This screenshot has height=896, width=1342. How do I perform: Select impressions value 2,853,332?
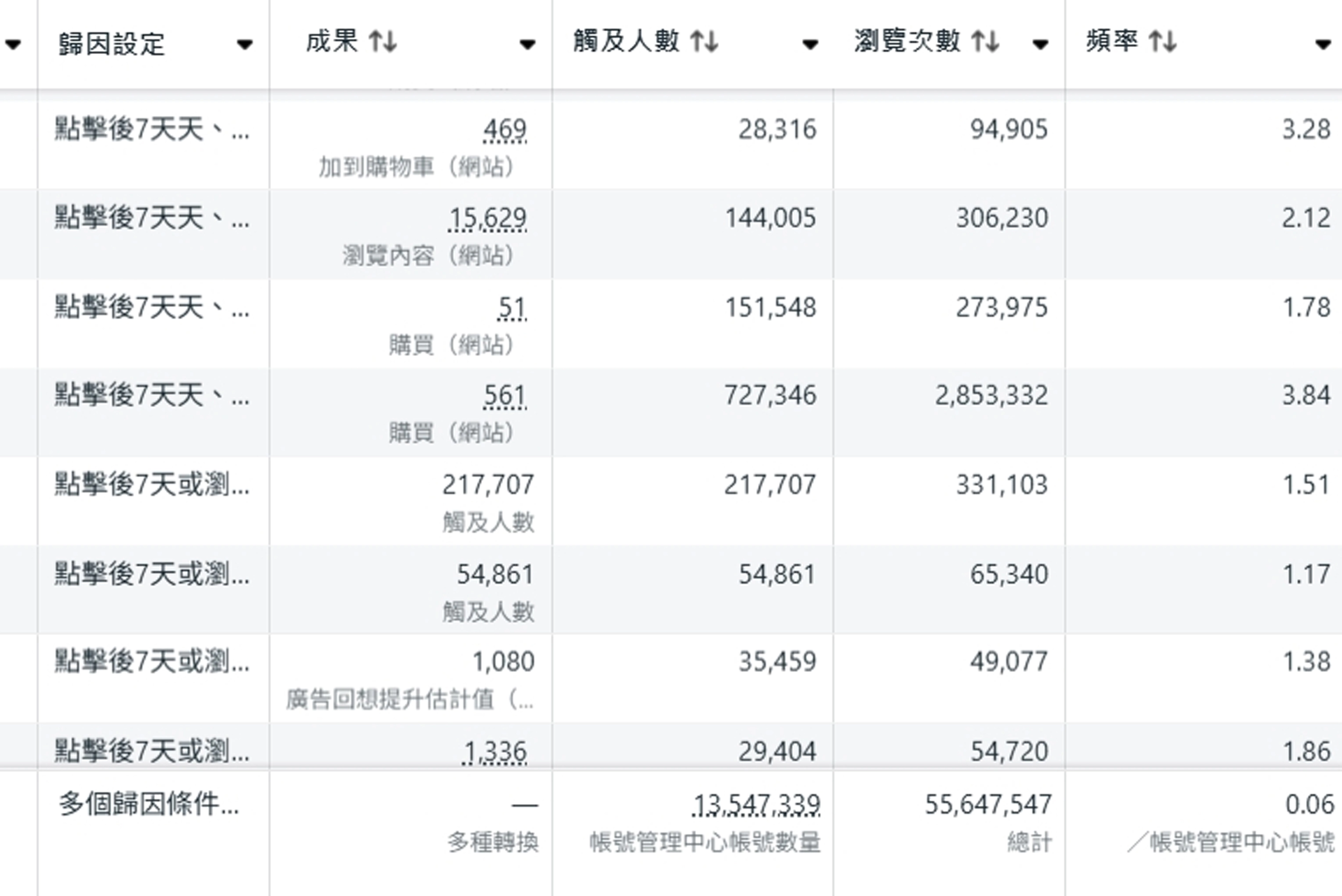tap(992, 396)
